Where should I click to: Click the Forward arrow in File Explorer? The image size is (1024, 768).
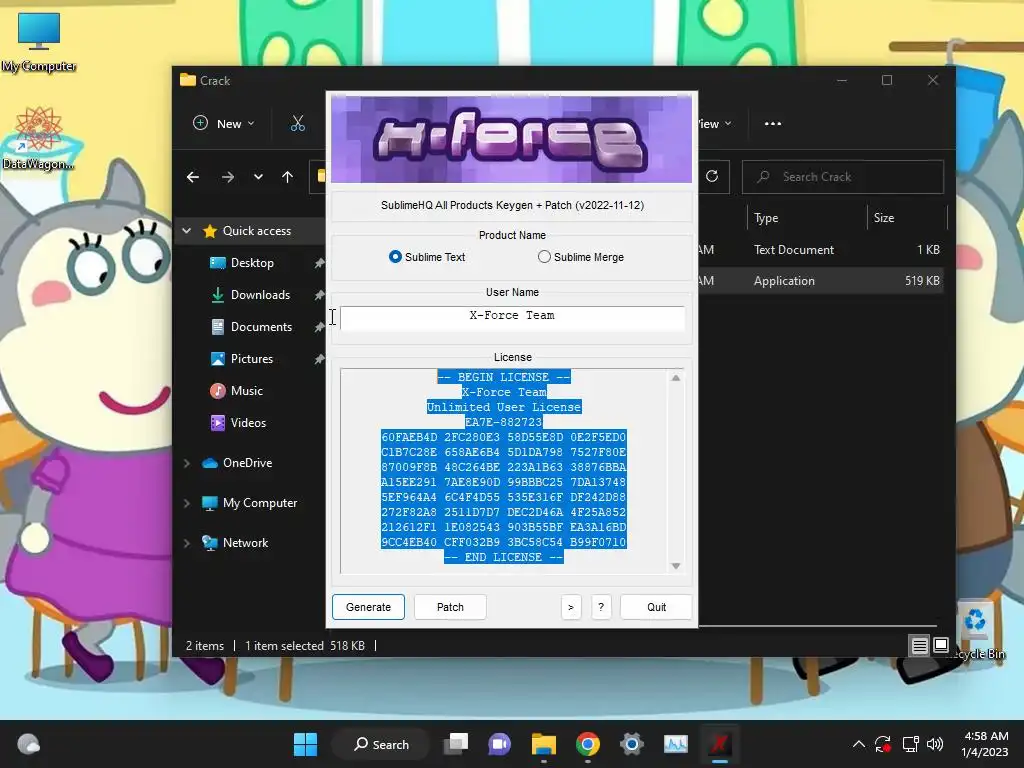(x=227, y=177)
